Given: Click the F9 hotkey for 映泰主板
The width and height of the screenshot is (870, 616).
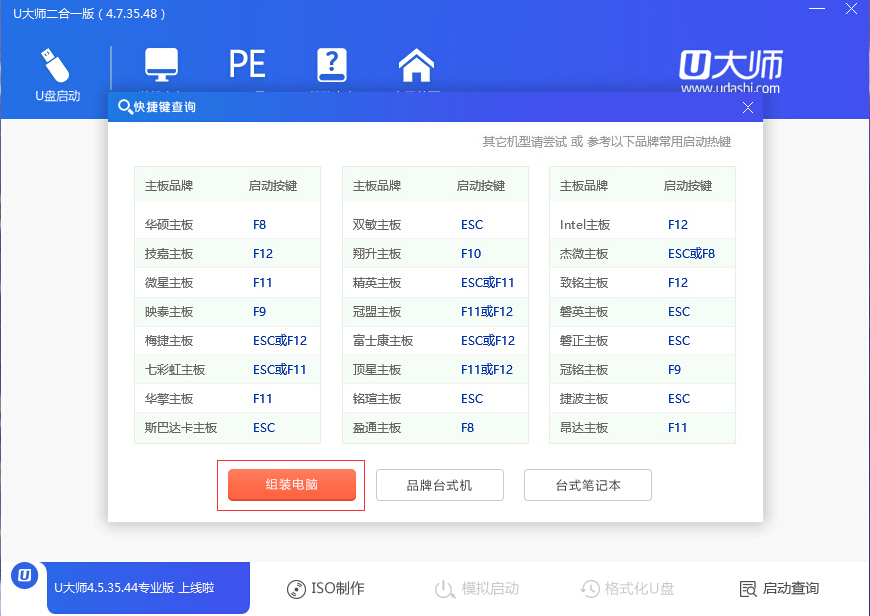Looking at the screenshot, I should pyautogui.click(x=259, y=311).
